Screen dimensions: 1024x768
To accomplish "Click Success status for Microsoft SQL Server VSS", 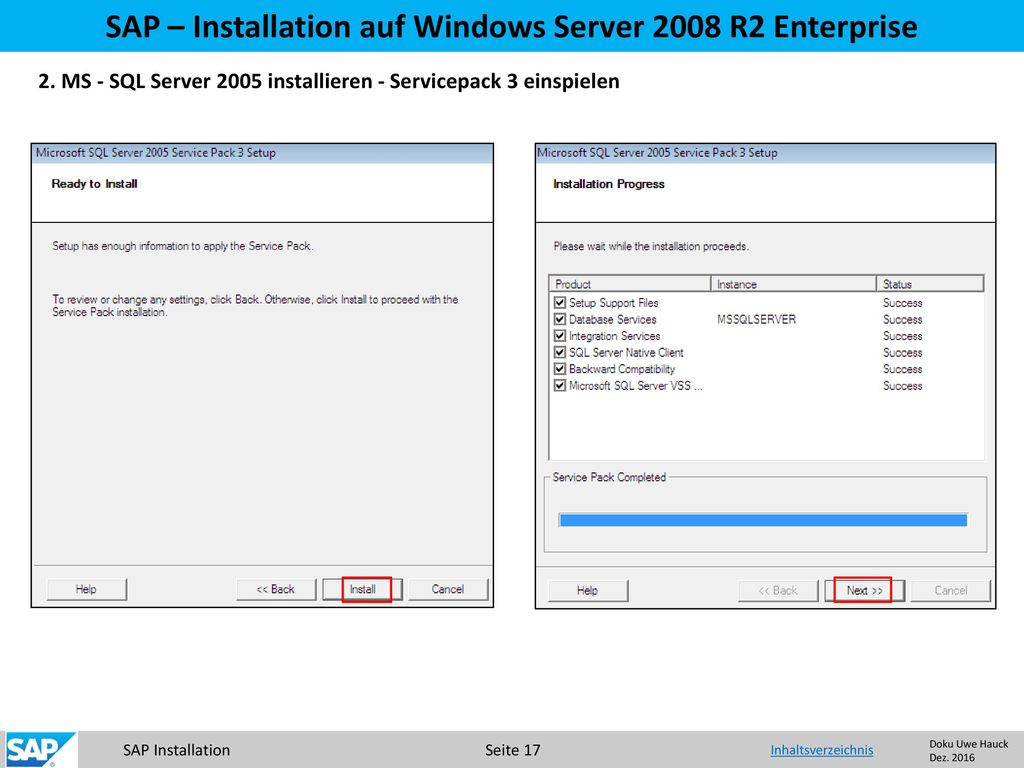I will tap(903, 386).
